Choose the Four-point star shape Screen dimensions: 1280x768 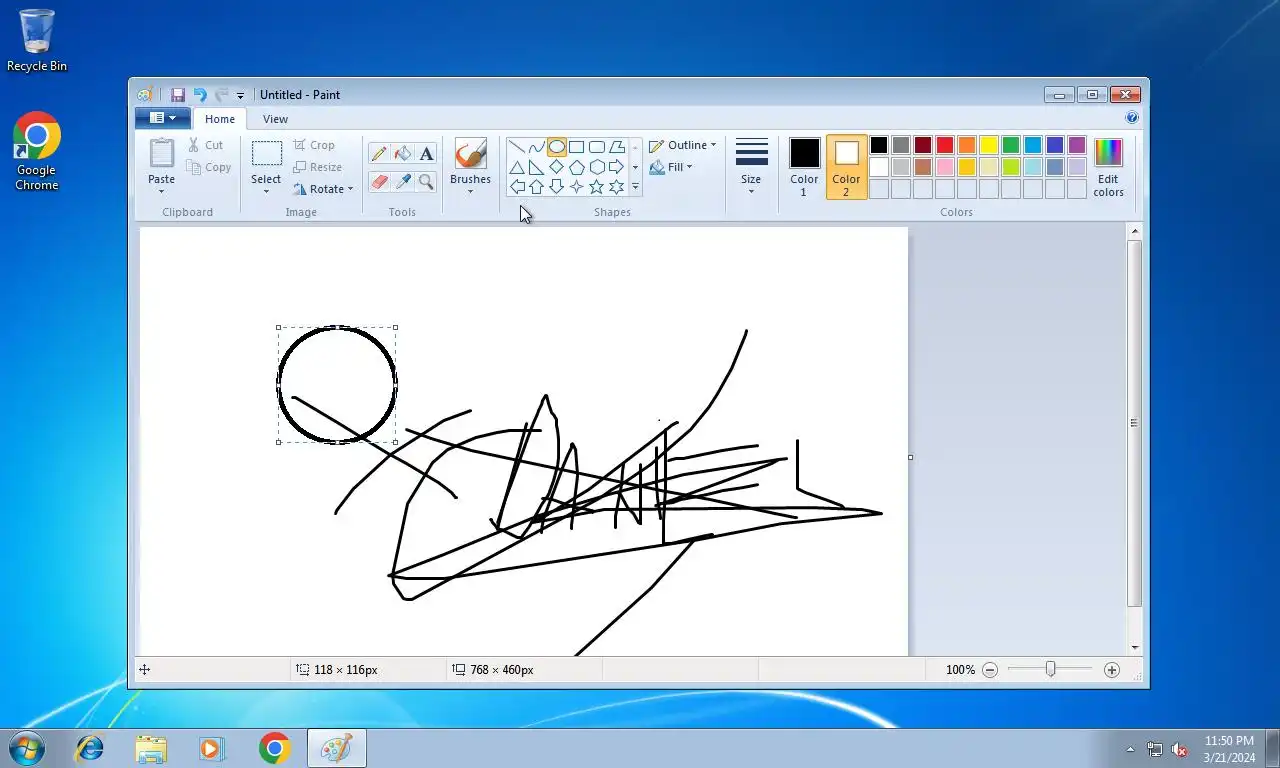coord(577,187)
